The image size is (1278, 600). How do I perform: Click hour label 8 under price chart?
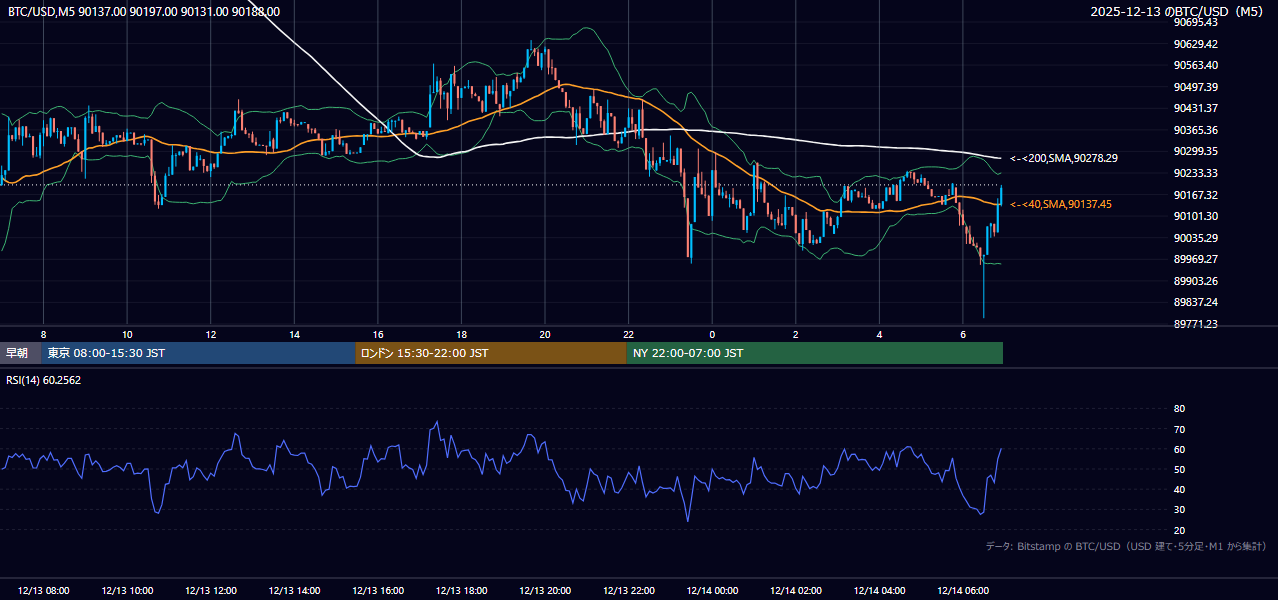(44, 334)
